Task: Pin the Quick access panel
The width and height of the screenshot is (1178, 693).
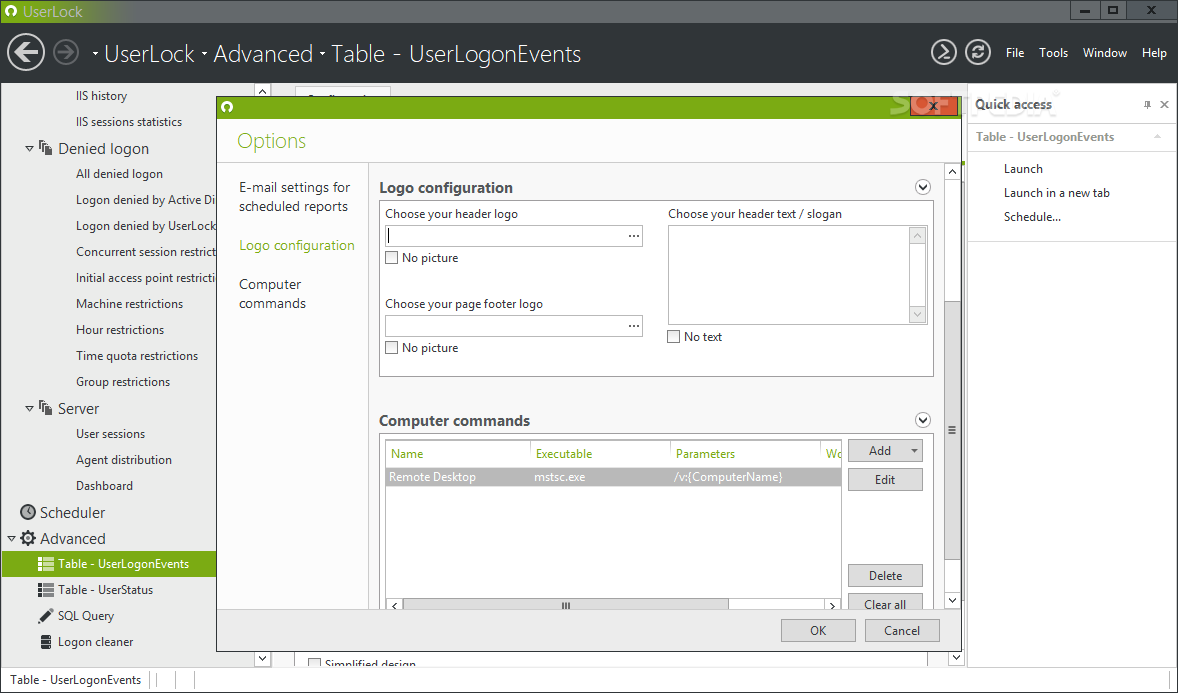Action: pos(1147,104)
